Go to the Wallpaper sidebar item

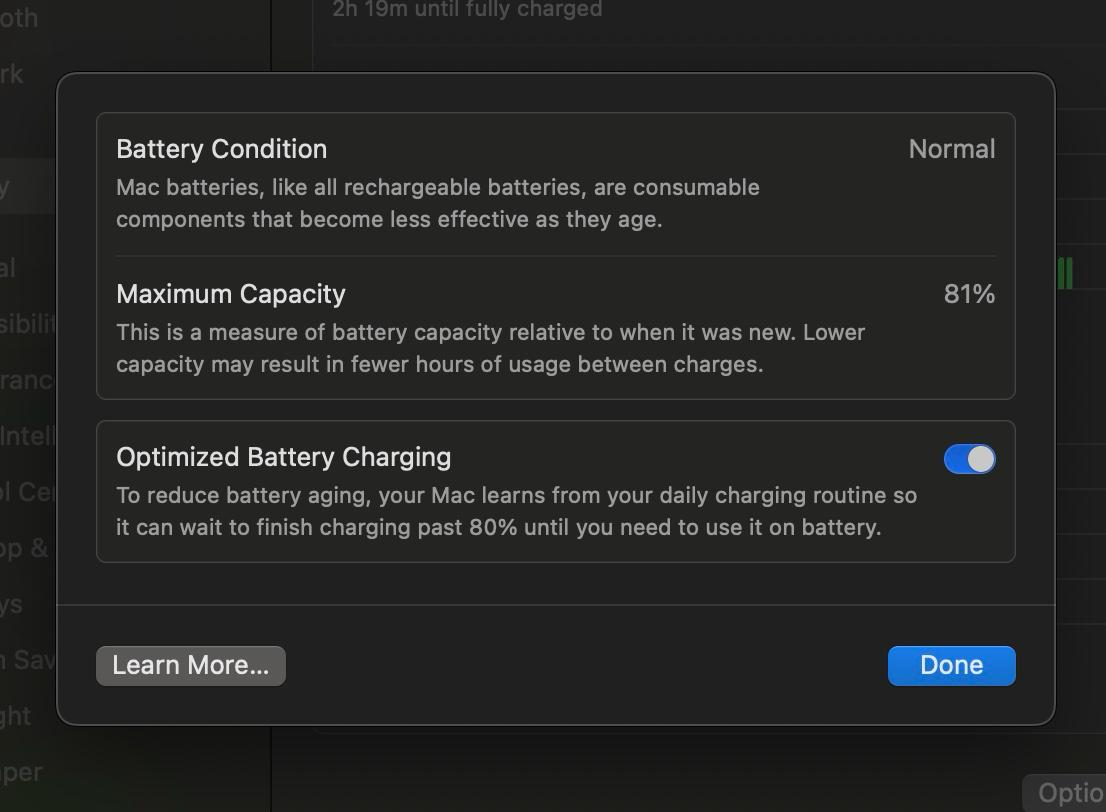(x=21, y=772)
